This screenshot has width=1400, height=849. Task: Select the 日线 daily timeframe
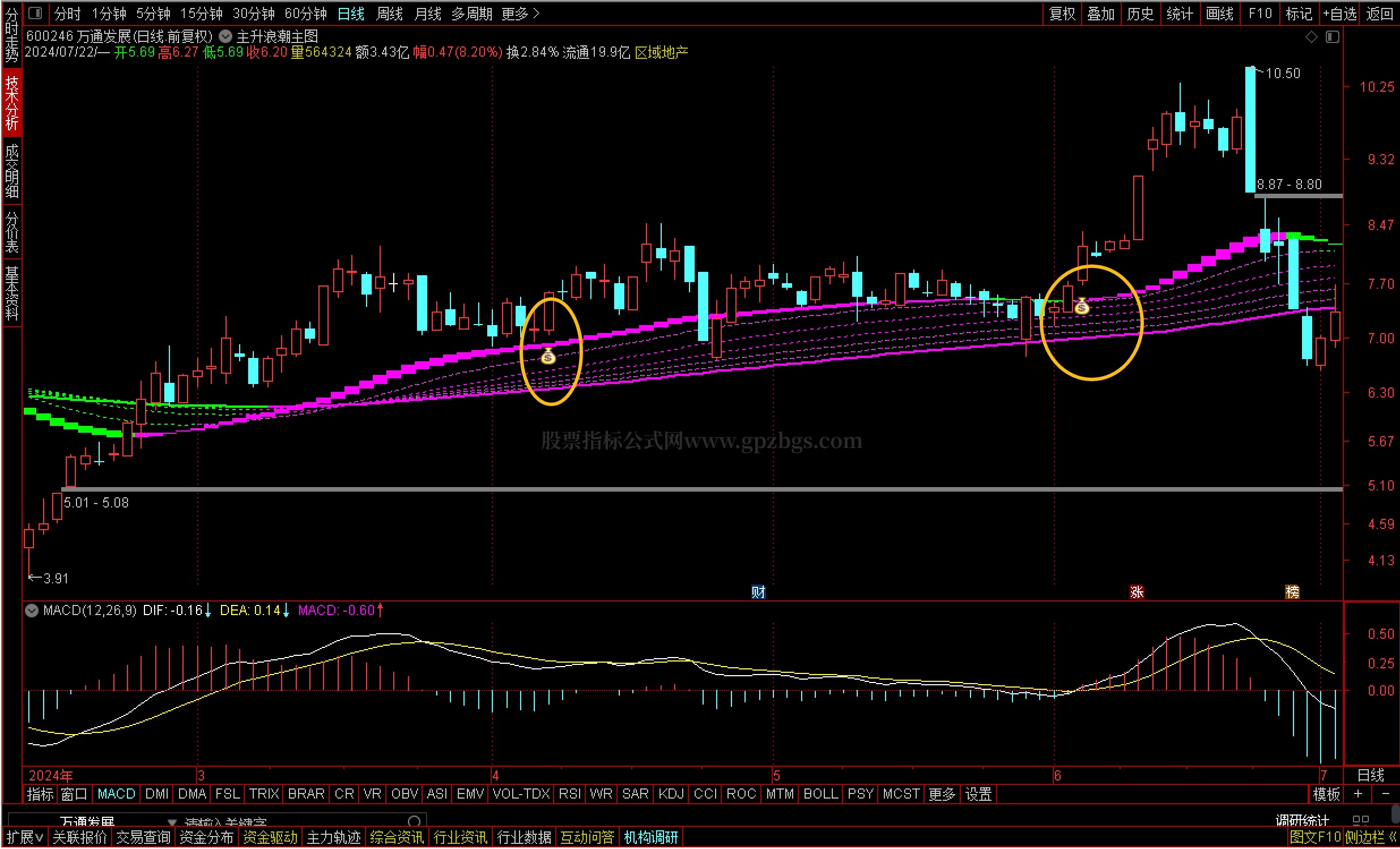351,14
